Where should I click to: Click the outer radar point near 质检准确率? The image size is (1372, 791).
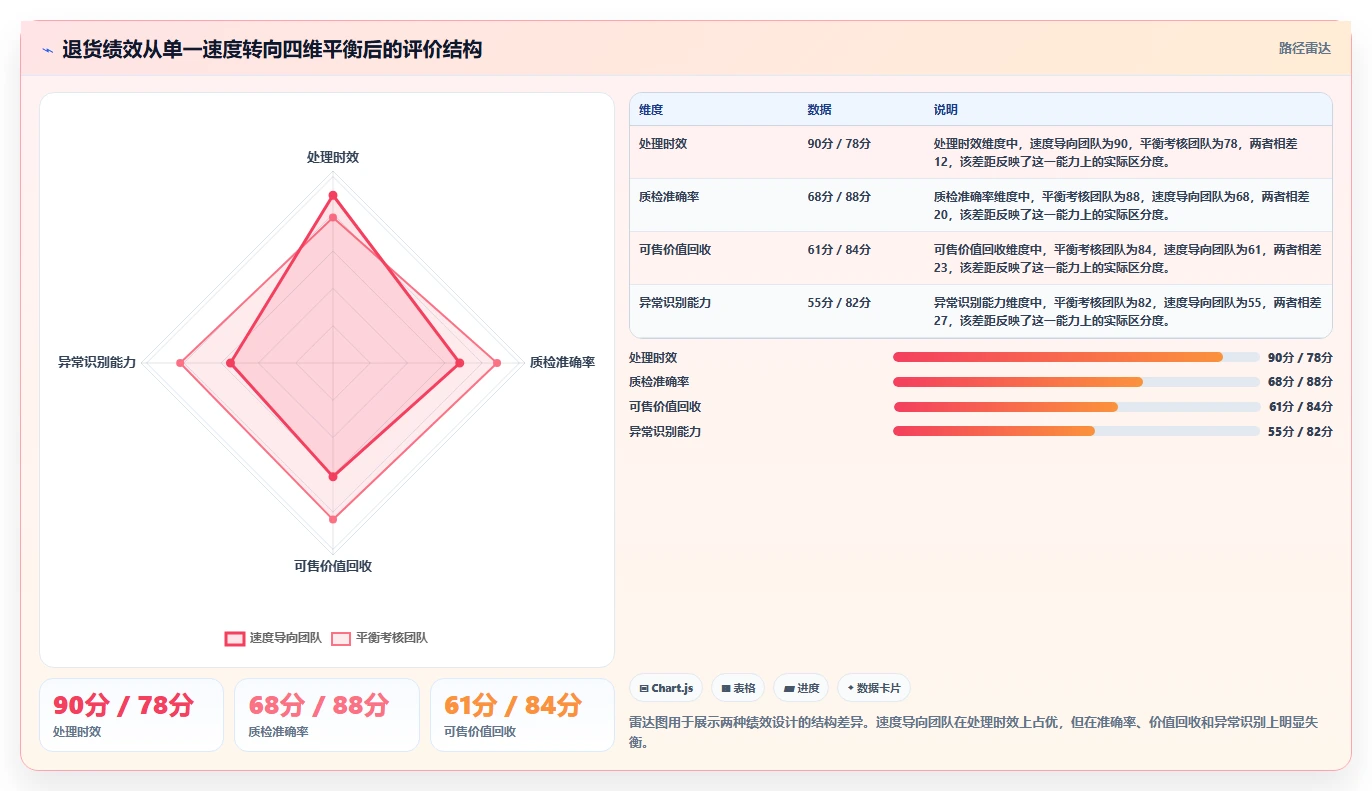coord(497,362)
